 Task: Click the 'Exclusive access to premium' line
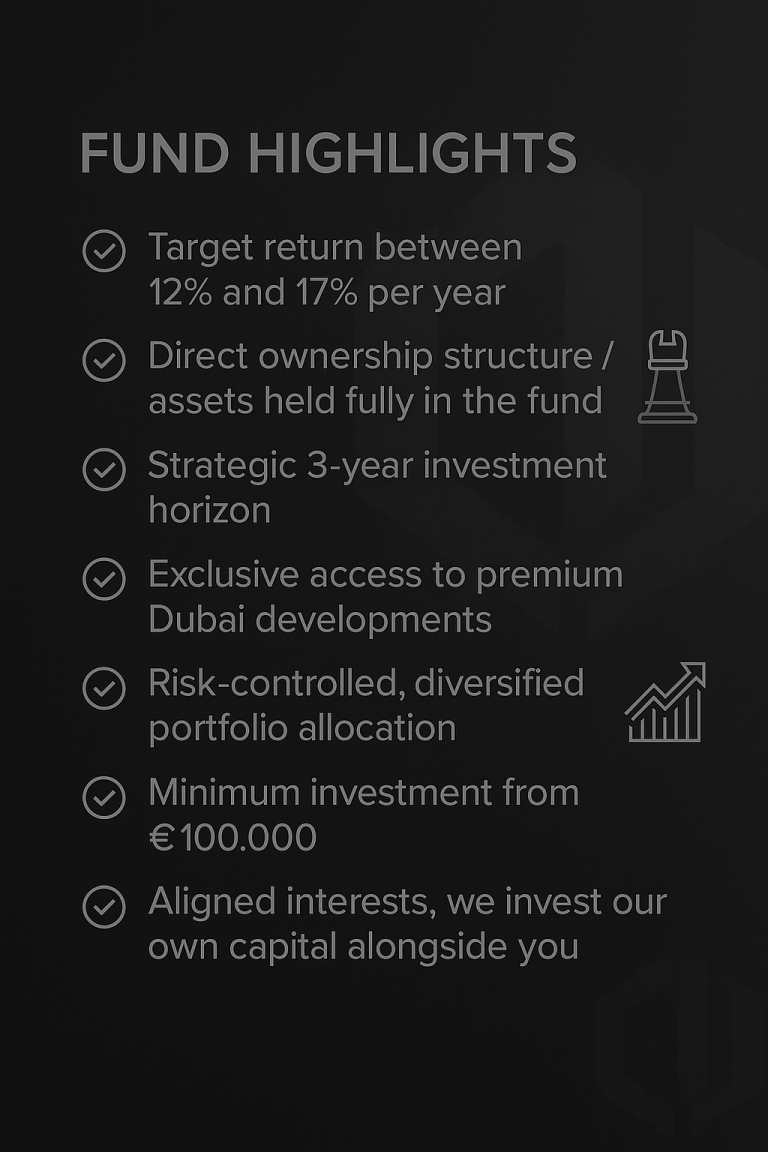pos(385,575)
